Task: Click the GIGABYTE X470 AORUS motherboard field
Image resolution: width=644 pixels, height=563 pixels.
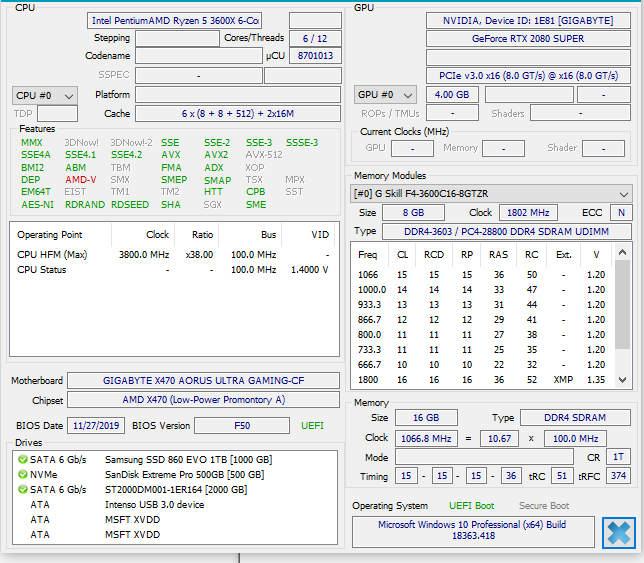Action: (x=204, y=381)
